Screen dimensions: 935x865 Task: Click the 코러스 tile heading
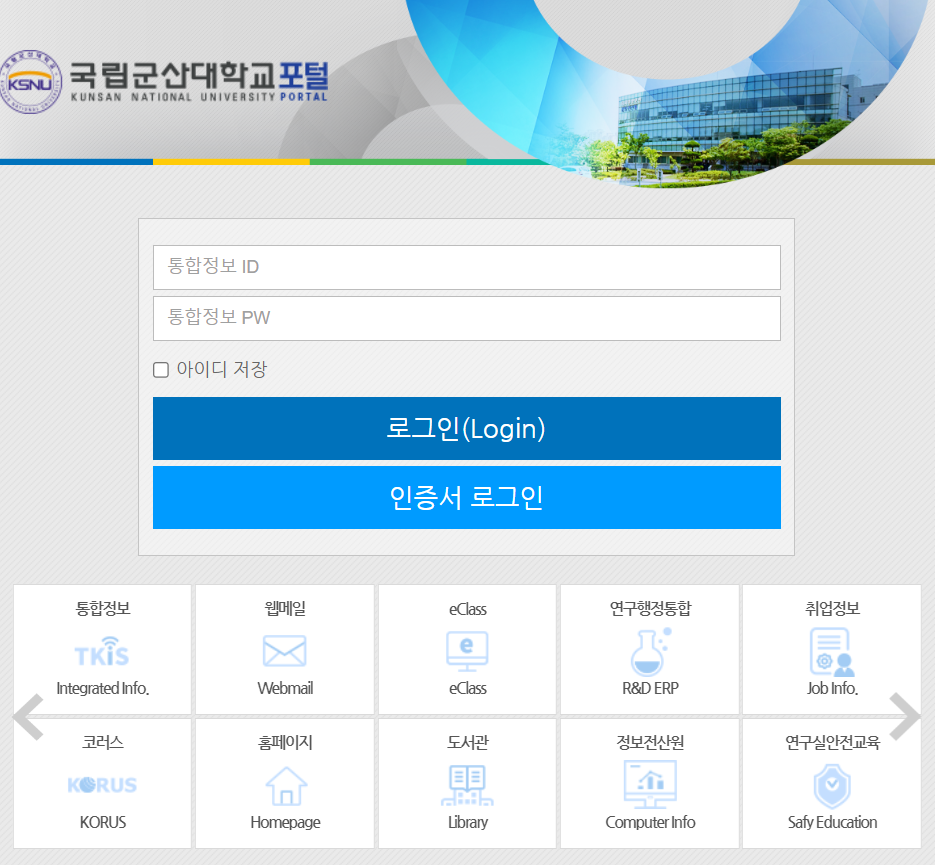pos(103,743)
